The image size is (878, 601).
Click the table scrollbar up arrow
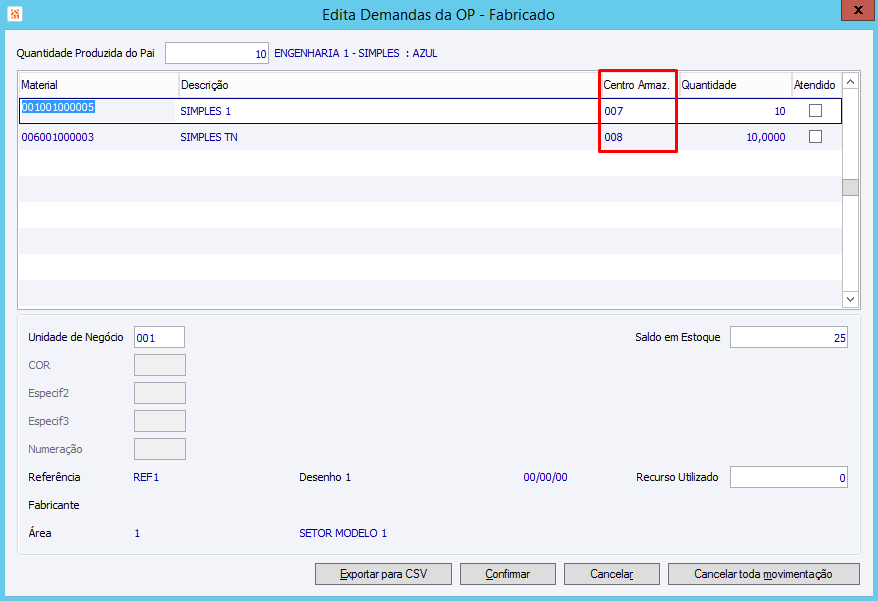(x=850, y=82)
